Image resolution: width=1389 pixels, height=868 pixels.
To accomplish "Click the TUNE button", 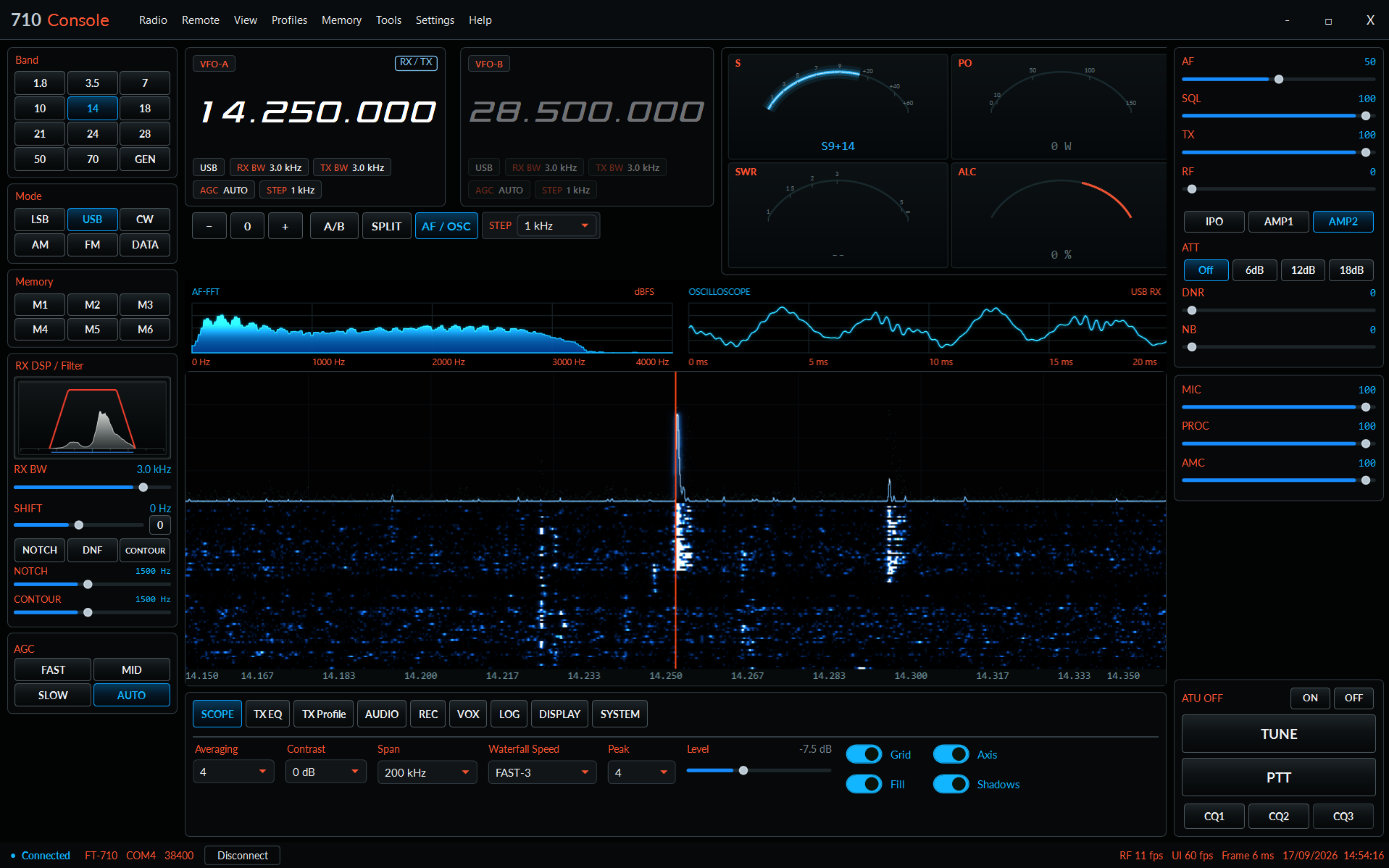I will [1279, 734].
